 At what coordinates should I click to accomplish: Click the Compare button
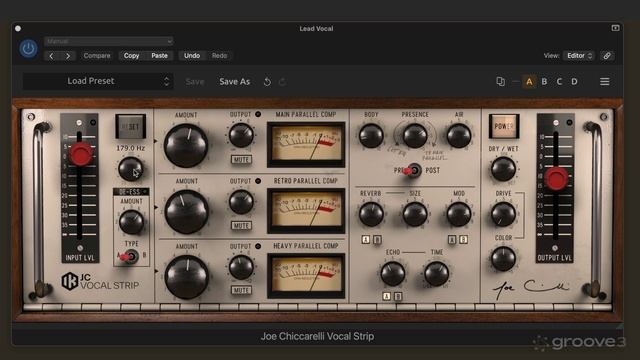click(97, 56)
